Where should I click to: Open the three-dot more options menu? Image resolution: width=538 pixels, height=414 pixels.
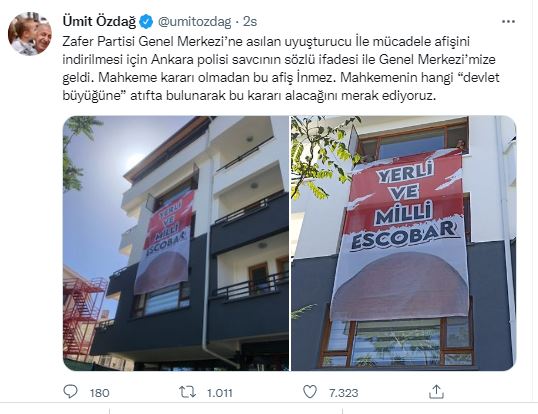(508, 22)
